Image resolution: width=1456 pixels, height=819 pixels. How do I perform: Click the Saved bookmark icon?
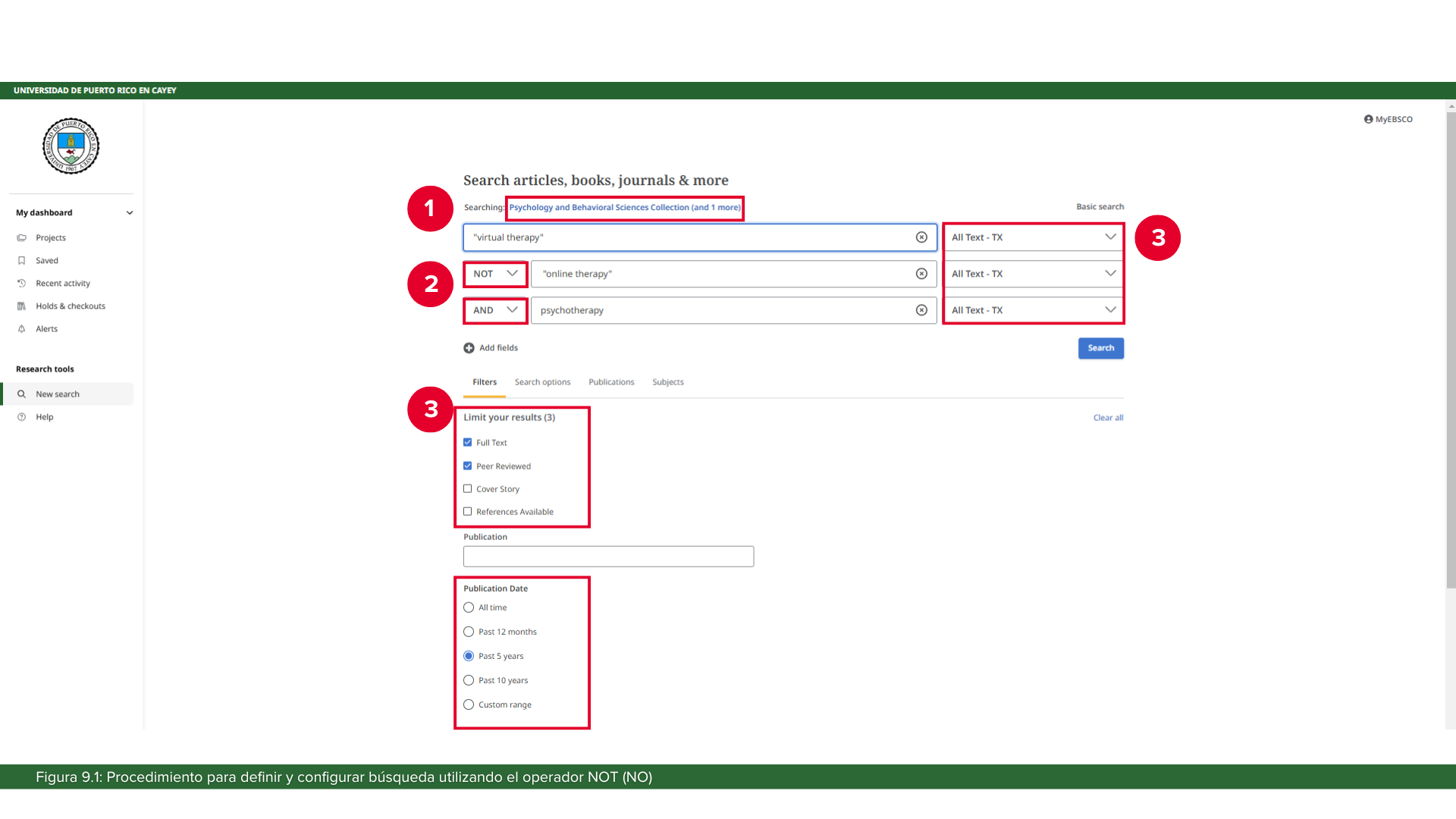(x=22, y=261)
